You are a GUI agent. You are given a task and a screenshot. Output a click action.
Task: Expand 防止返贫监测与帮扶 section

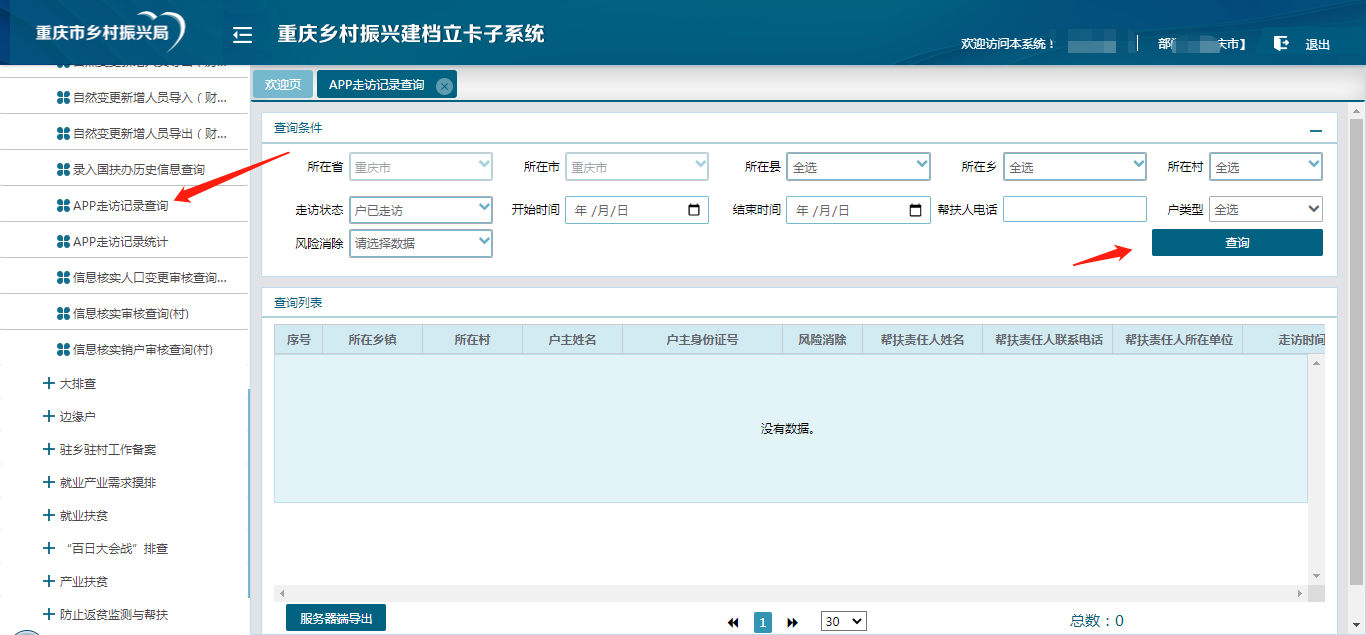tap(49, 614)
